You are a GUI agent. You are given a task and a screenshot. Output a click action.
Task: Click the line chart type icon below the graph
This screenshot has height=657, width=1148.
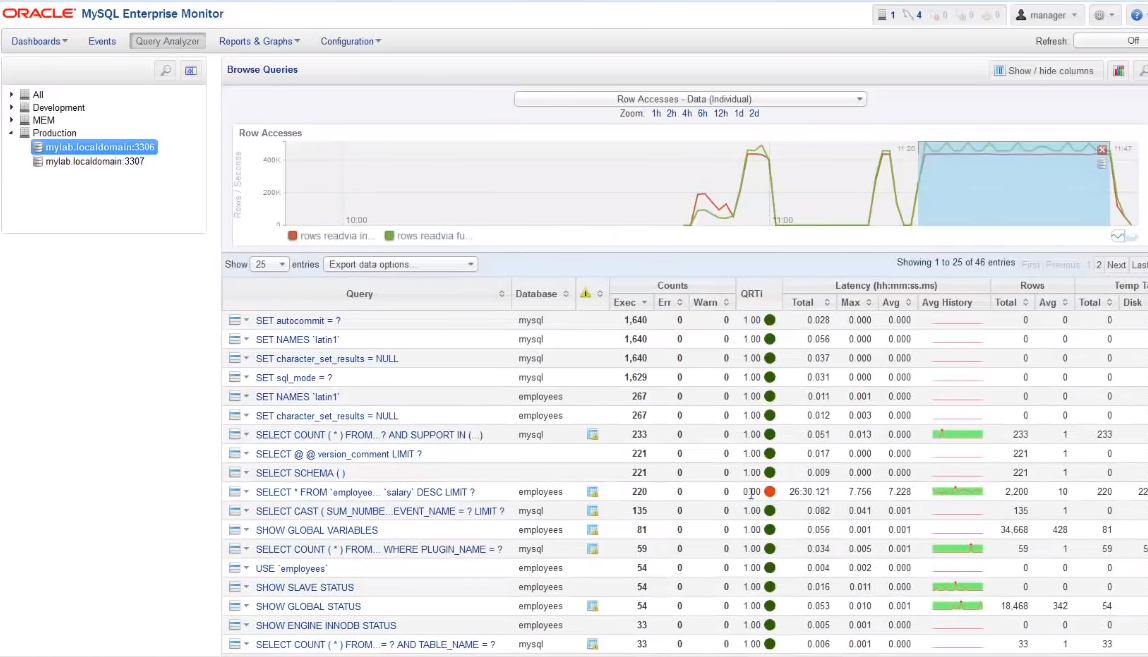[1118, 236]
